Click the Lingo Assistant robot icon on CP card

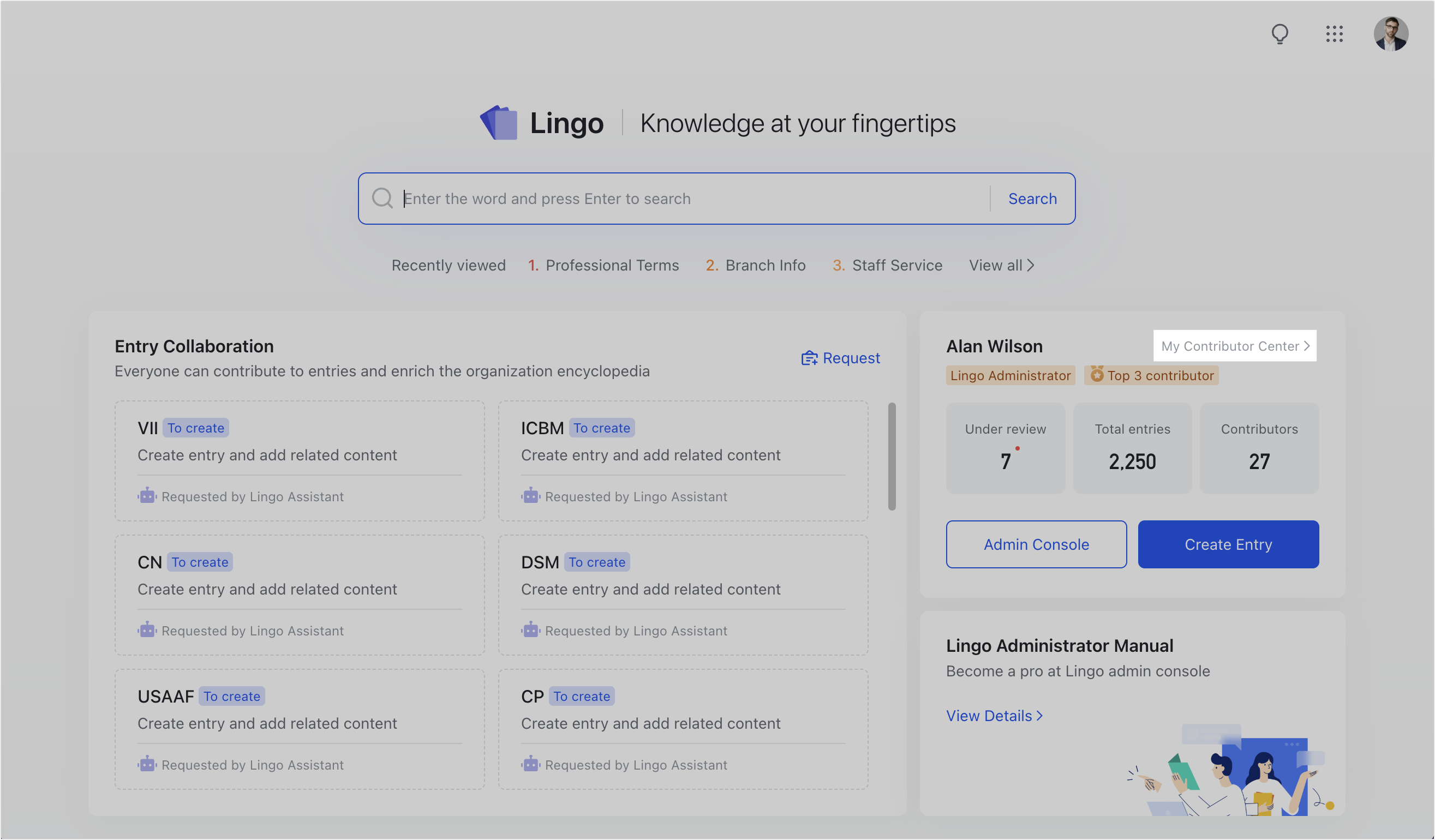click(x=531, y=764)
